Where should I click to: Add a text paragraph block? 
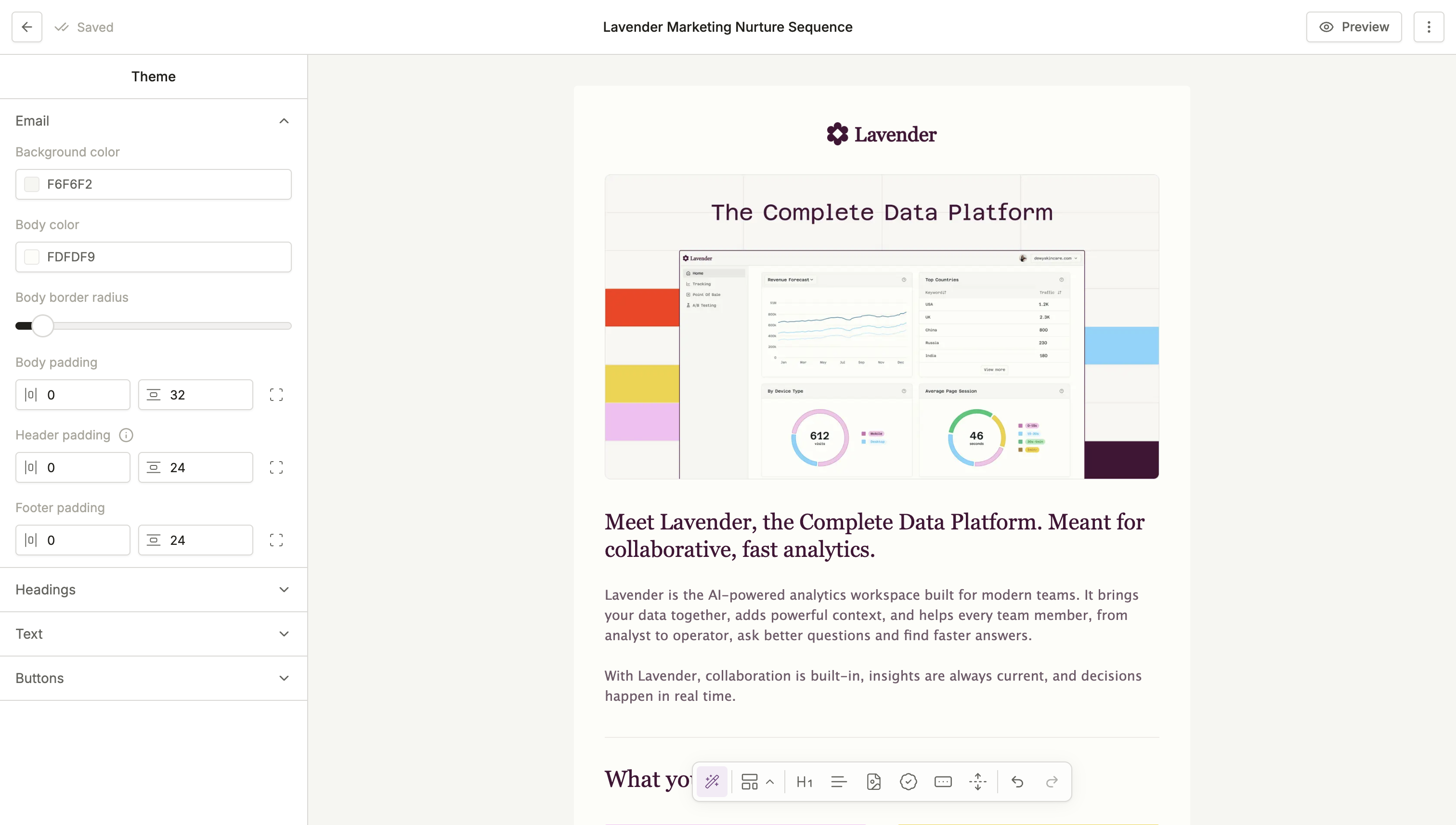(x=839, y=782)
